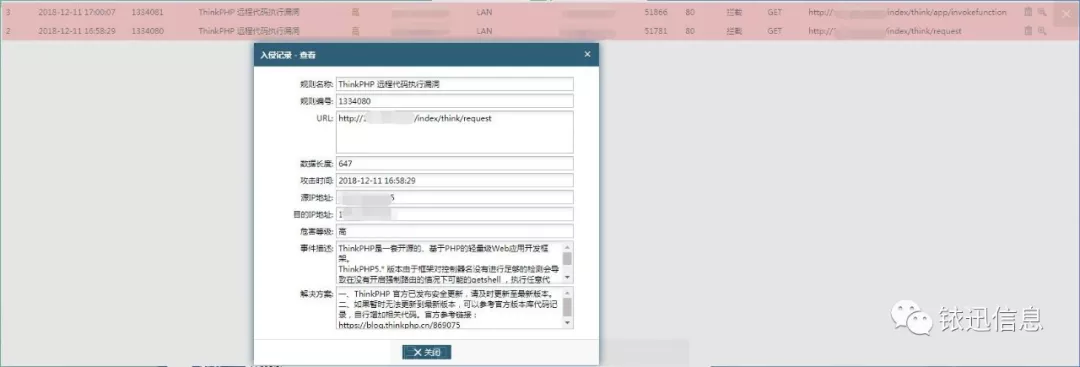
Task: Click the invokefunction URL in row 3
Action: point(907,12)
